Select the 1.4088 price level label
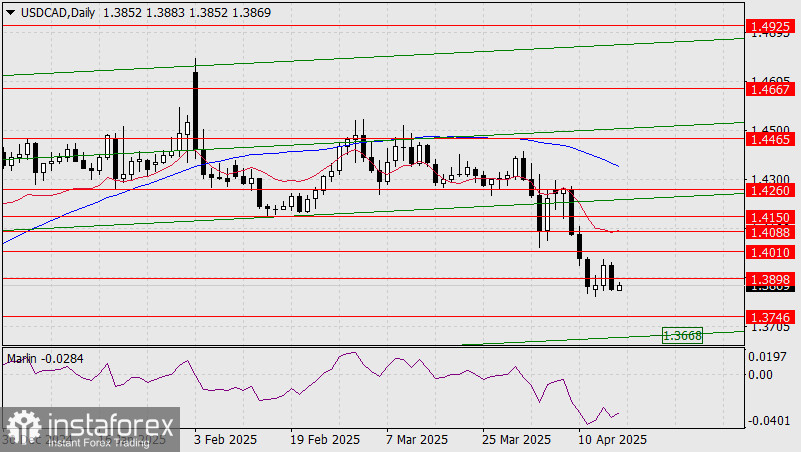The width and height of the screenshot is (801, 452). [x=770, y=233]
